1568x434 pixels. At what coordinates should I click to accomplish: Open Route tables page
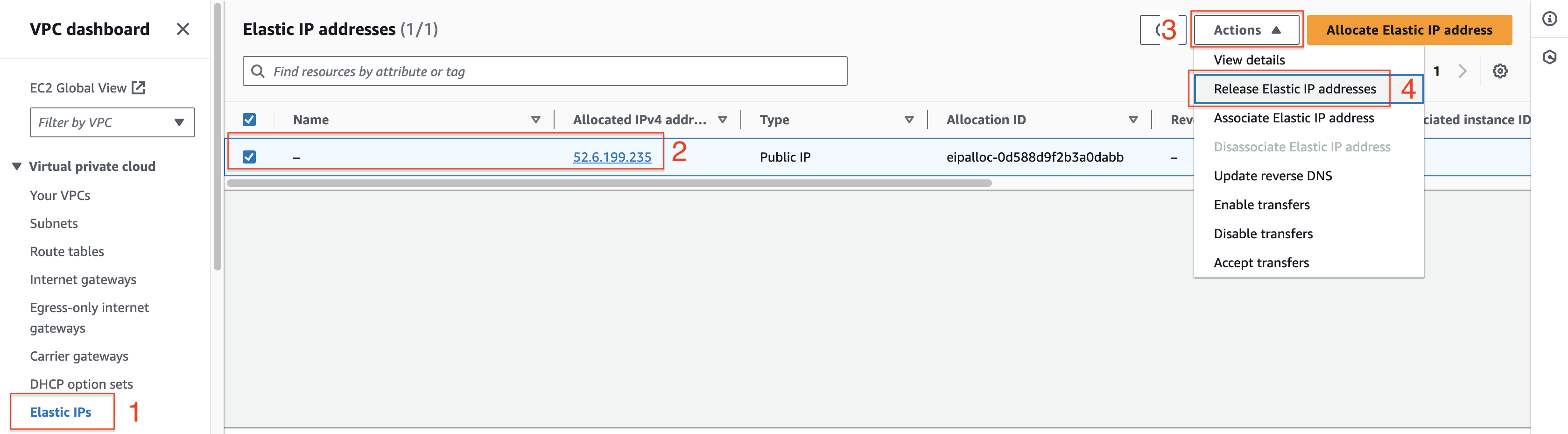67,251
